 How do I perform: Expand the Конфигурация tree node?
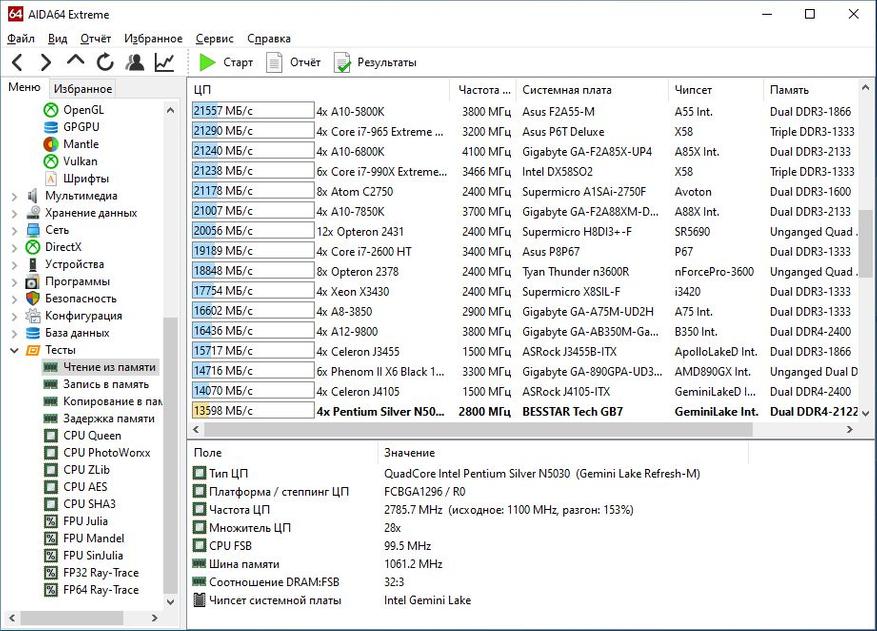click(x=15, y=316)
